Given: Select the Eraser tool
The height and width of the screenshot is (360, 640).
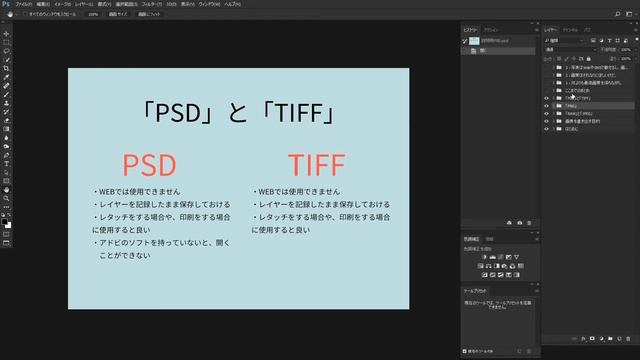Looking at the screenshot, I should (6, 120).
